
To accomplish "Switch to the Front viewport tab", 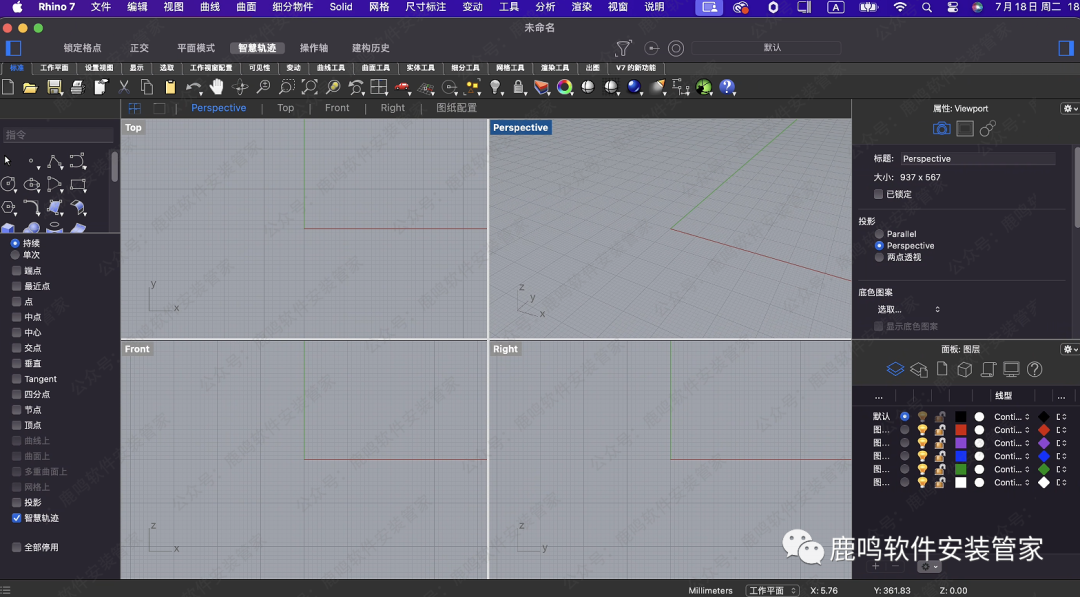I will tap(337, 108).
